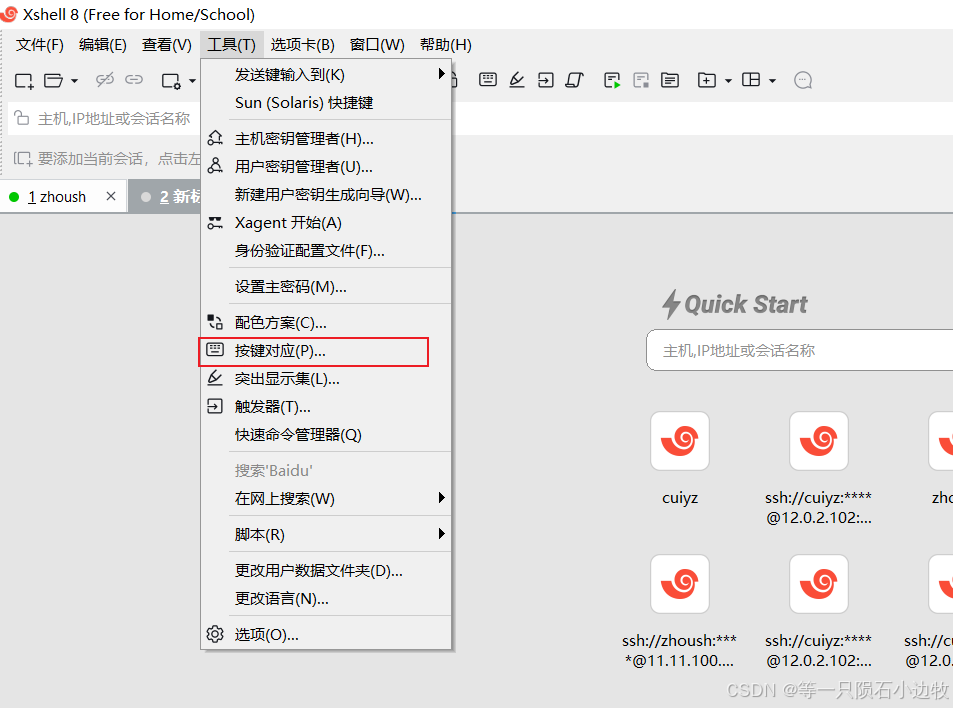Viewport: 953px width, 708px height.
Task: Select 按键对应(P) key mapping entry
Action: click(326, 351)
